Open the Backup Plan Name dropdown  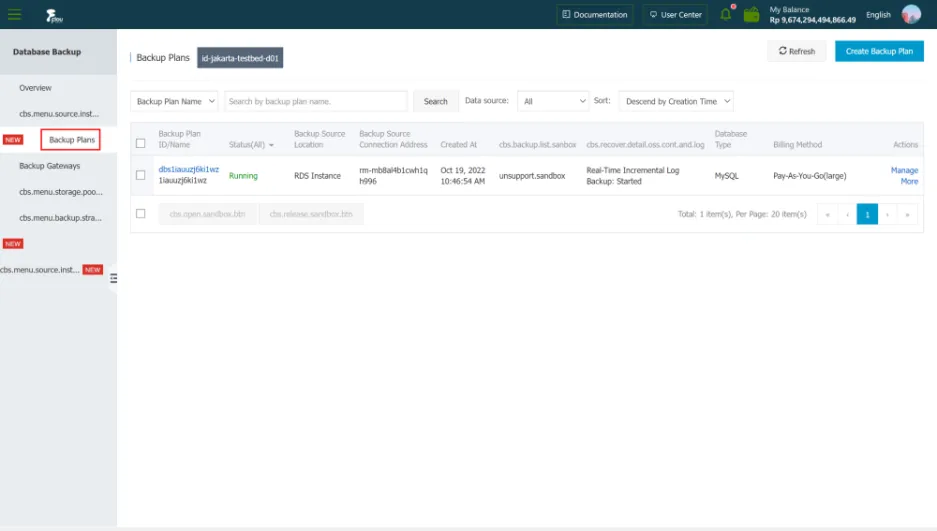pos(174,101)
